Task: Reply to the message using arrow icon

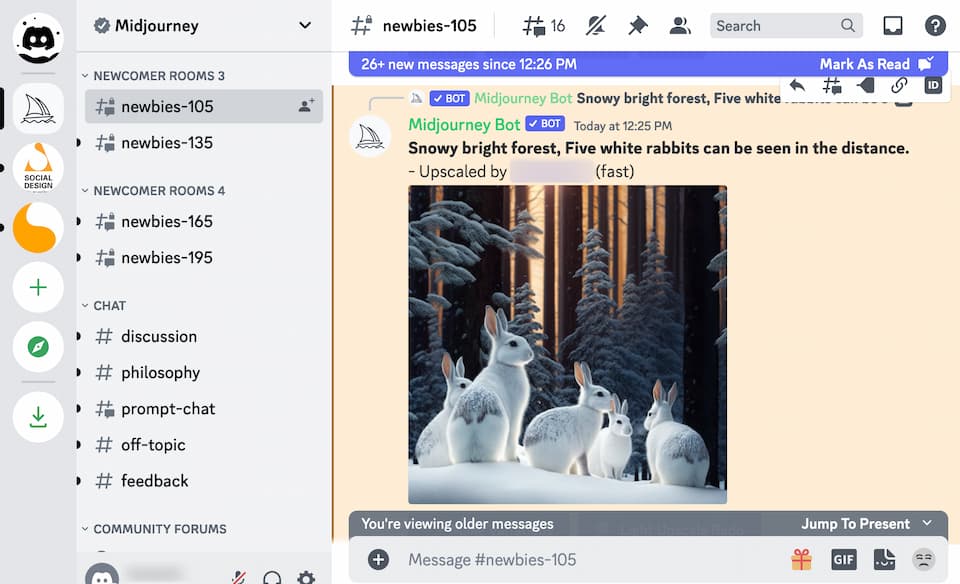Action: tap(797, 86)
